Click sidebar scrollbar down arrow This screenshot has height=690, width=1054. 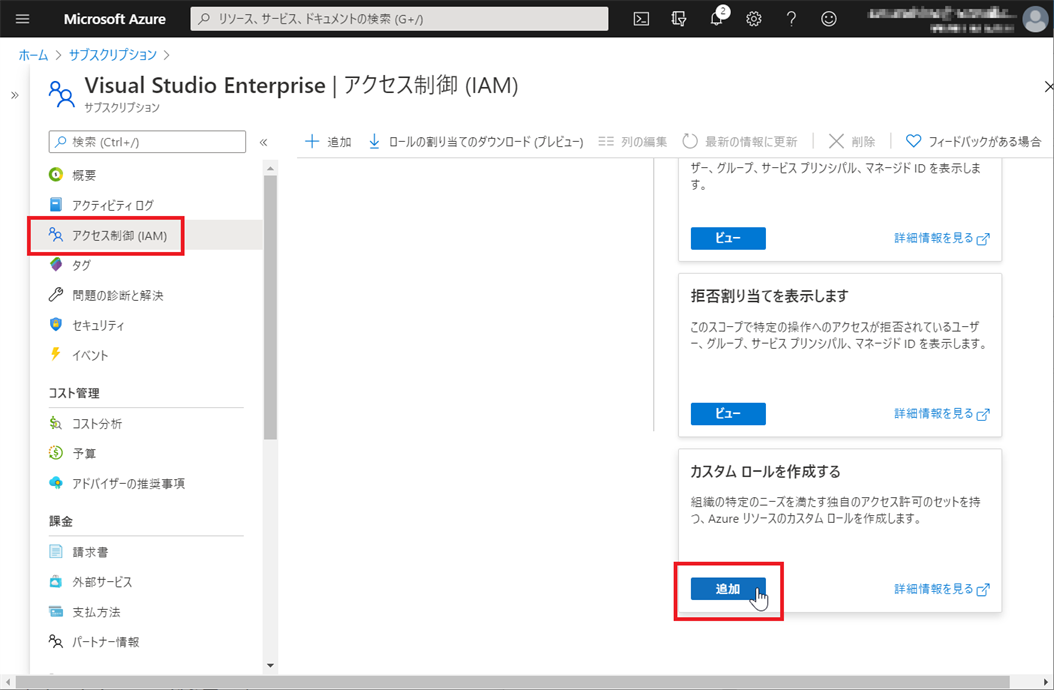pos(270,666)
